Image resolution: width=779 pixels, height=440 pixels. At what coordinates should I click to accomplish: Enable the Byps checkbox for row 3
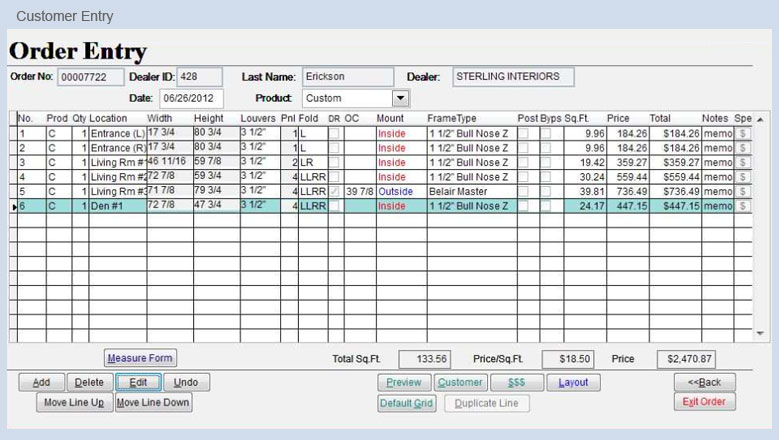[546, 162]
